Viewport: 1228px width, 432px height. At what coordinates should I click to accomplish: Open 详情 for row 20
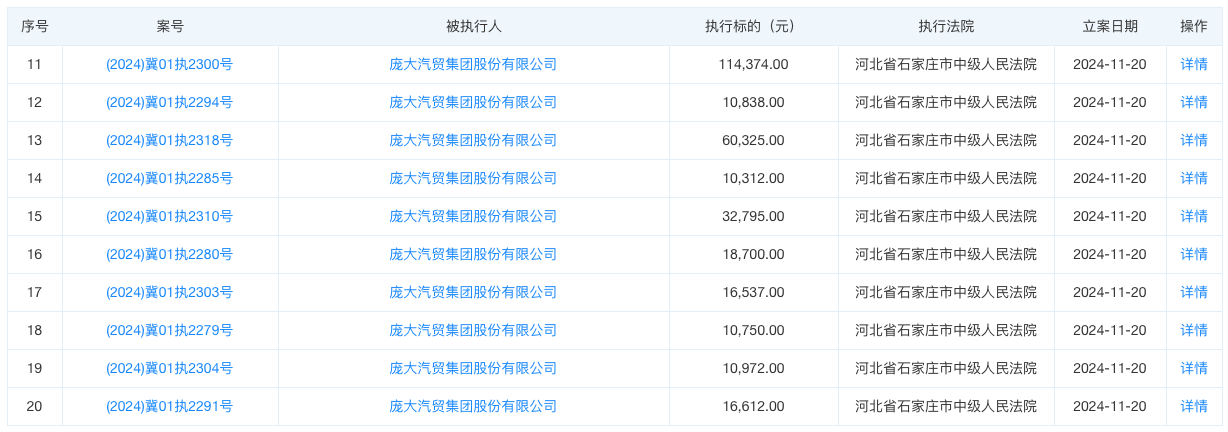click(1194, 406)
